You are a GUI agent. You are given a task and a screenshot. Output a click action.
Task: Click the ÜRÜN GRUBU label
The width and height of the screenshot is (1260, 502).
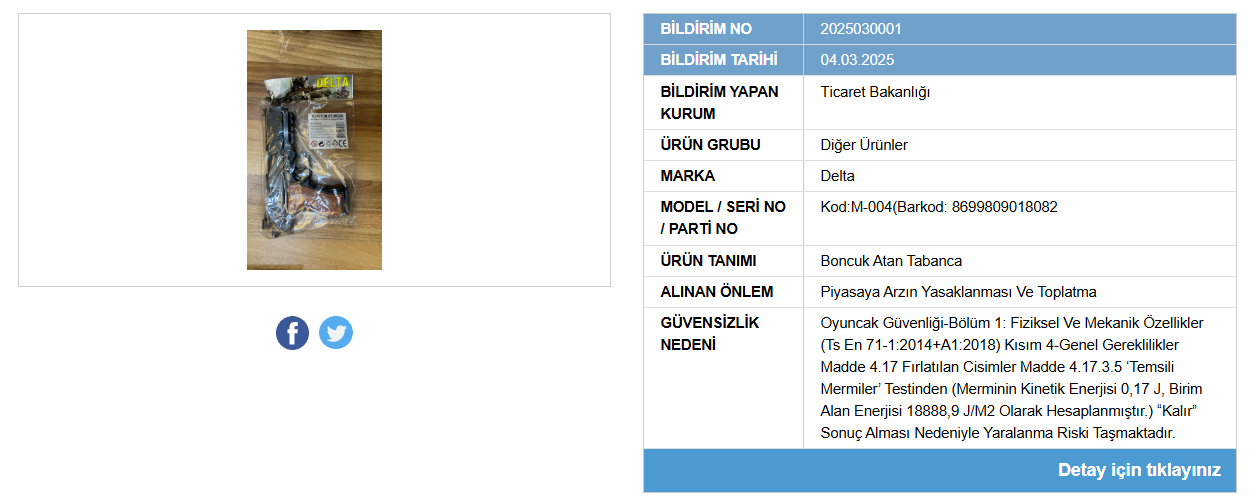[x=710, y=145]
